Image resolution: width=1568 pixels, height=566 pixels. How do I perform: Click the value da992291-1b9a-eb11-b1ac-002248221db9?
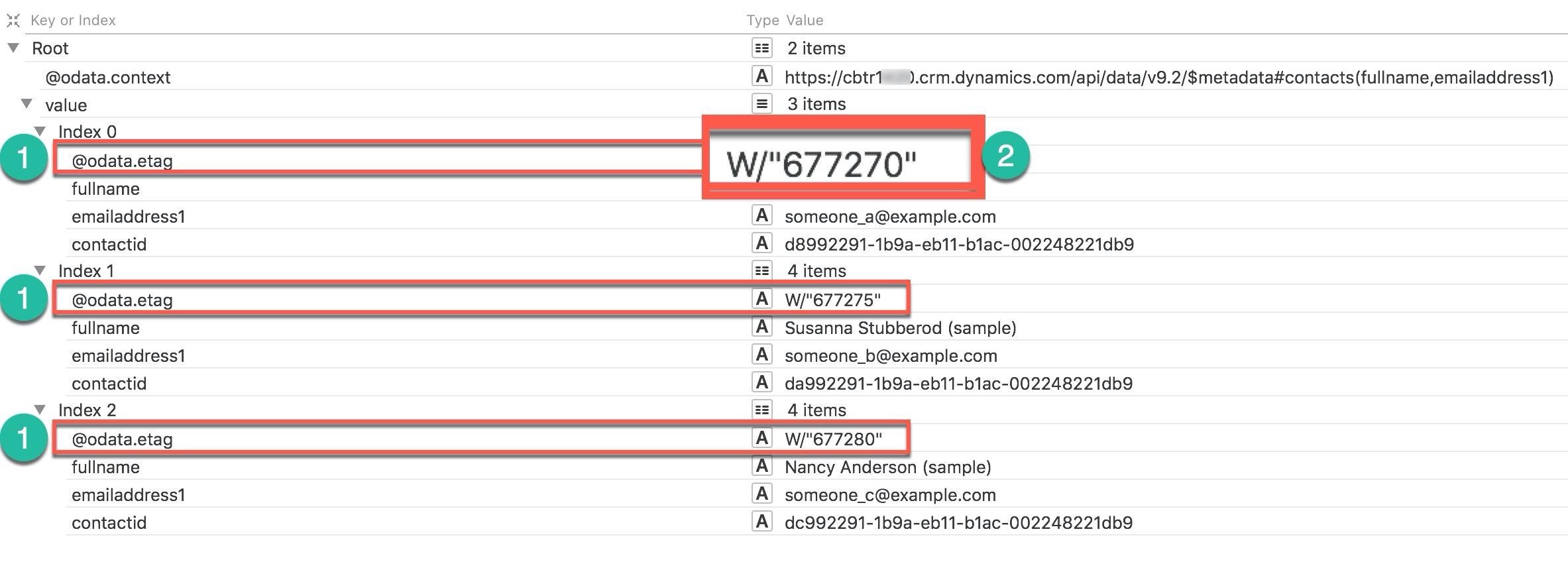point(958,384)
